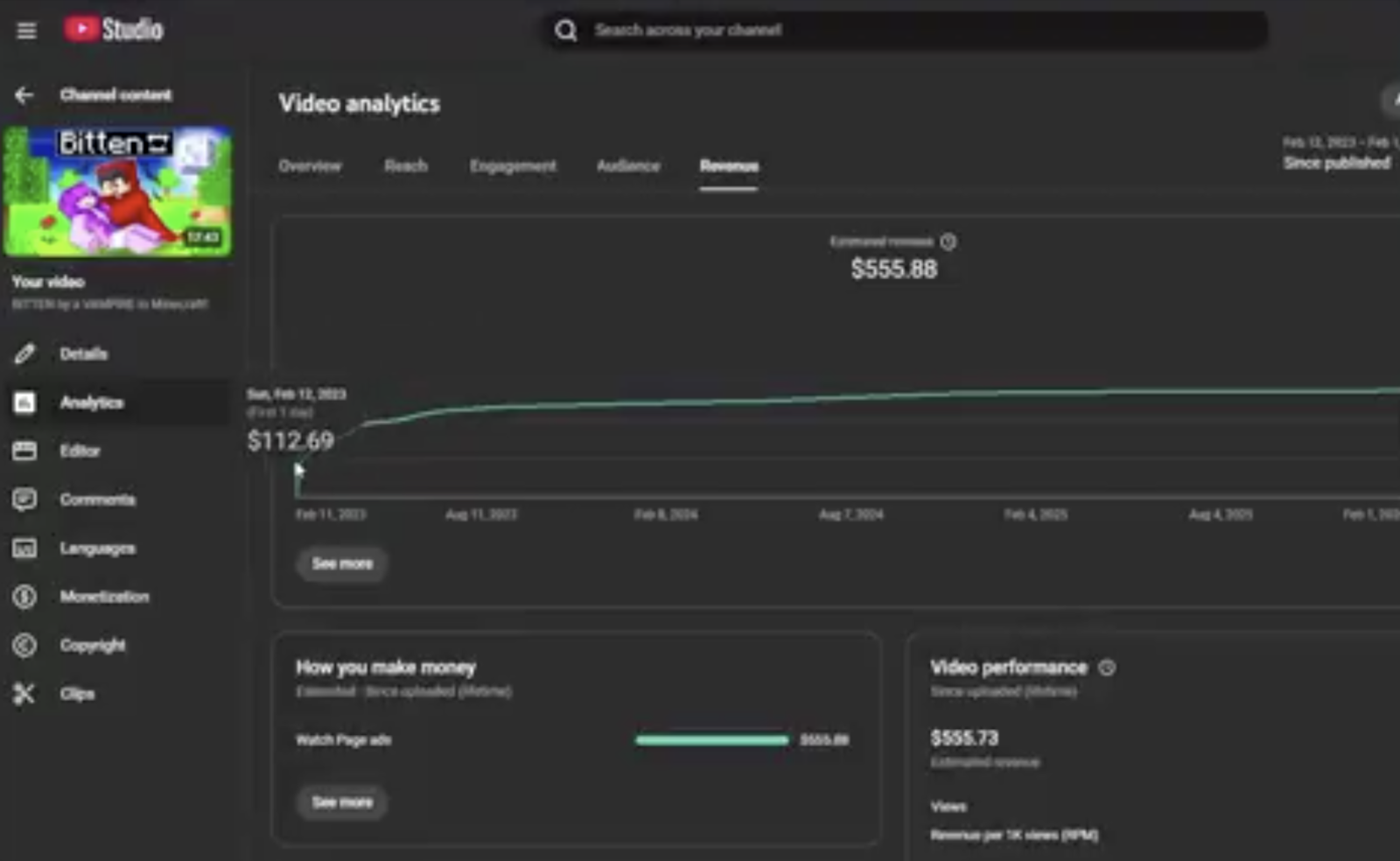Image resolution: width=1400 pixels, height=861 pixels.
Task: Select the Copyright sidebar icon
Action: coord(25,645)
